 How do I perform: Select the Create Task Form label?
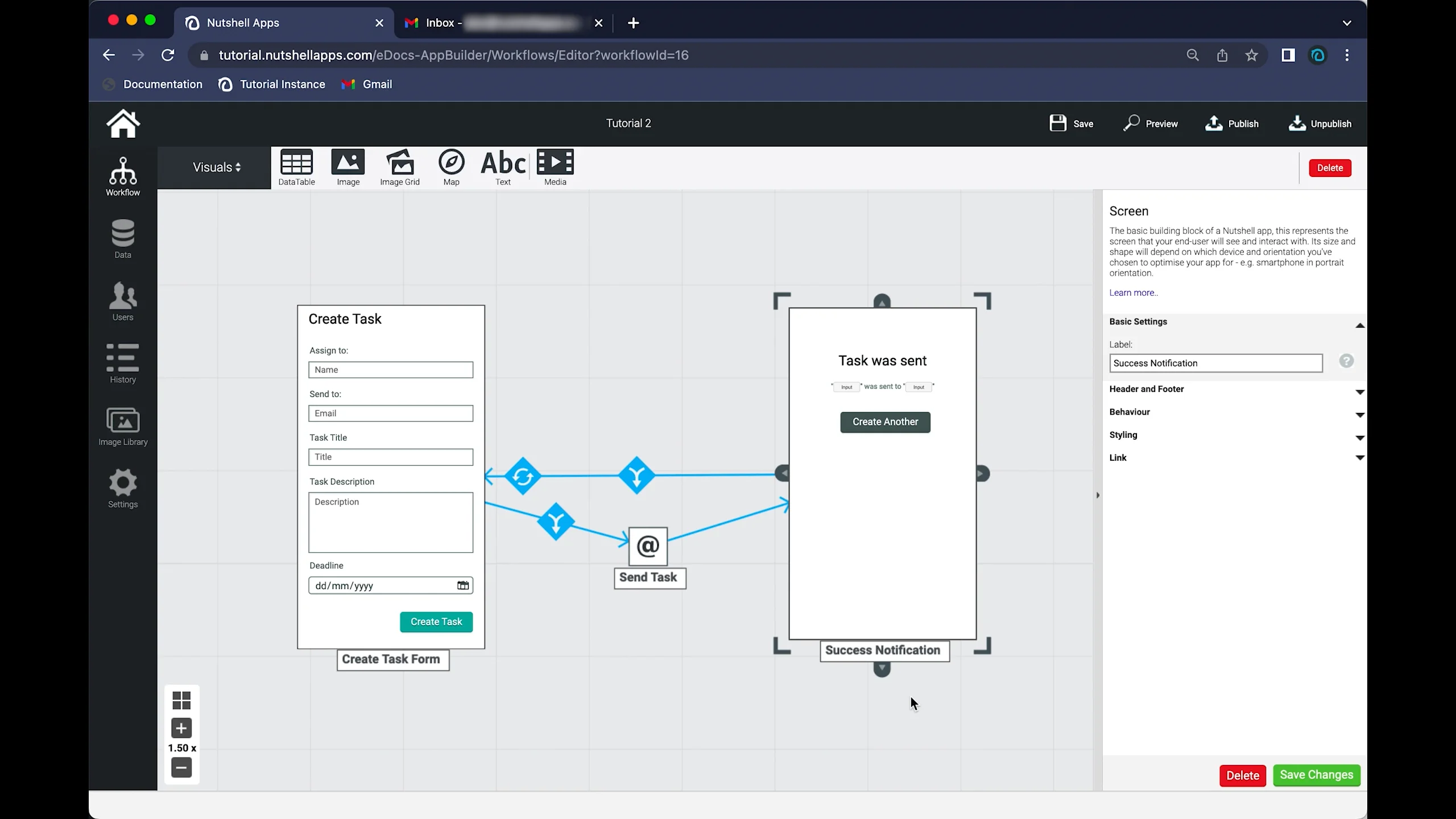click(x=392, y=660)
